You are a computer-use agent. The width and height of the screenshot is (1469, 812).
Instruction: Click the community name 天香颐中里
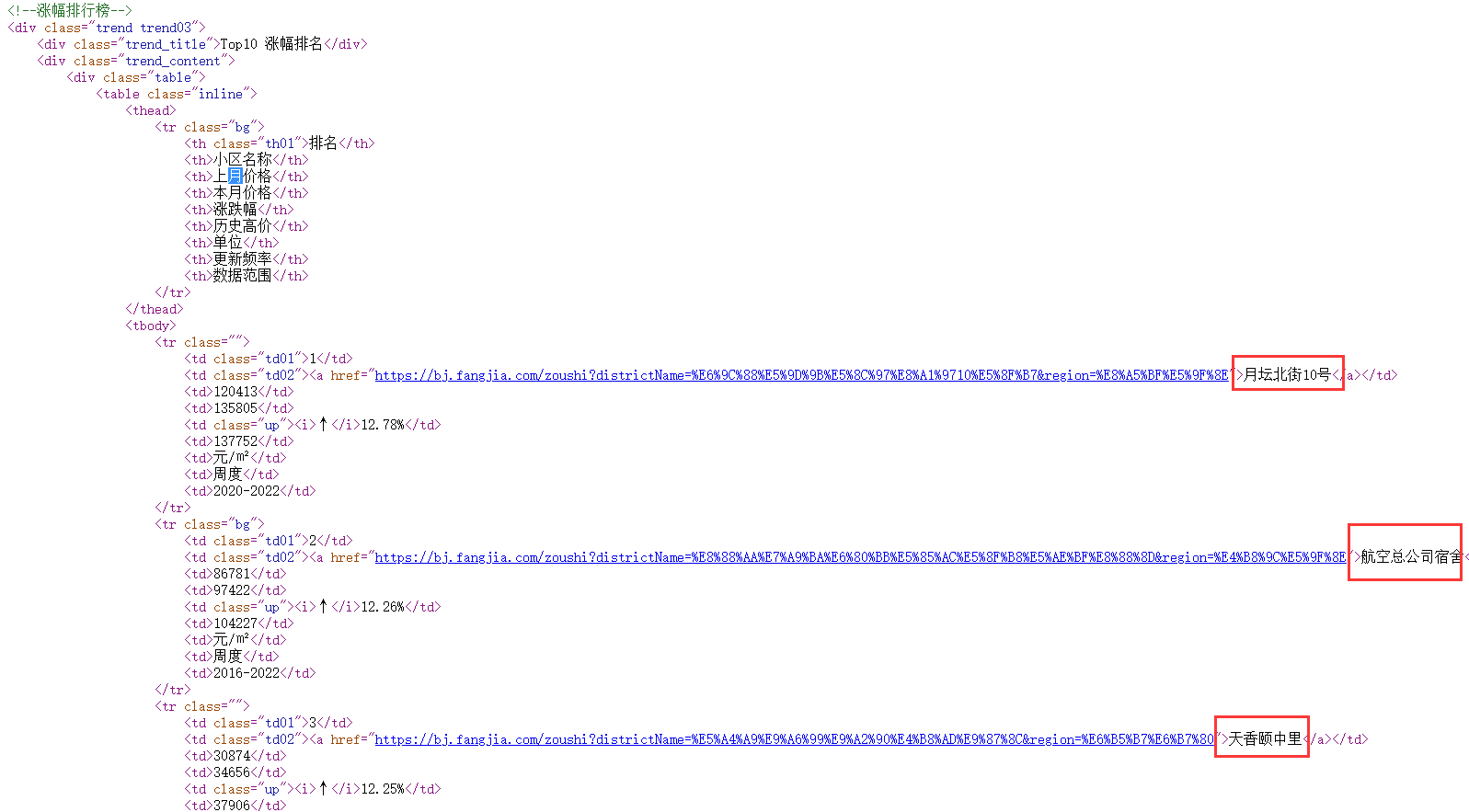tap(1266, 738)
